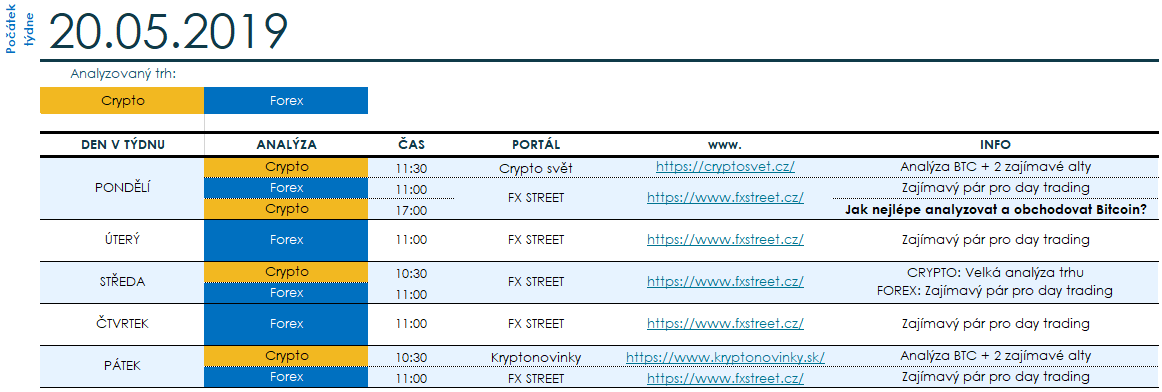The image size is (1162, 392).
Task: Click the date 20.05.2019 heading
Action: coord(167,31)
